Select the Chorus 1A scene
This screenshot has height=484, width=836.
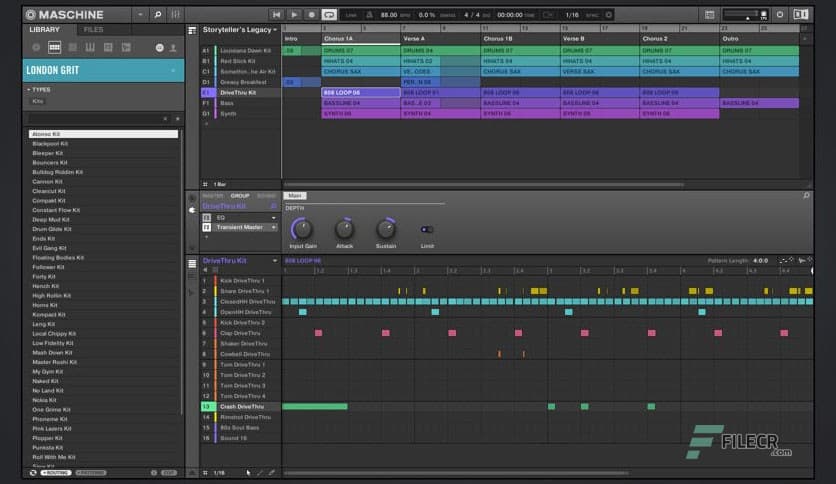pos(360,38)
